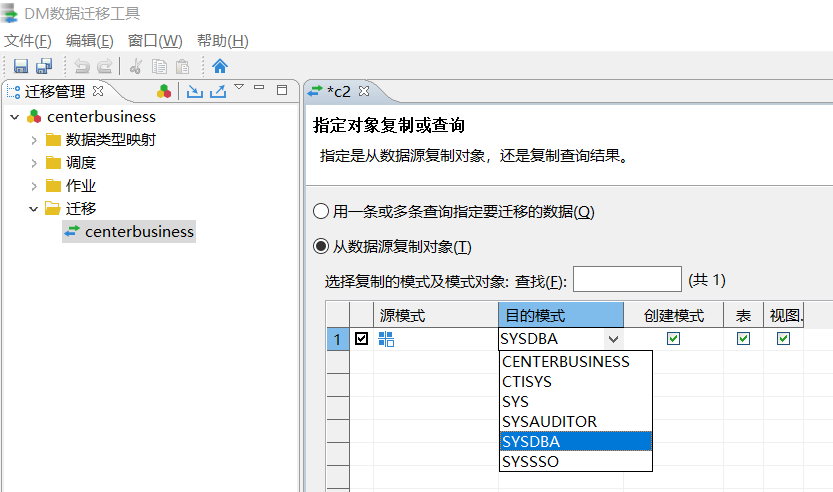Viewport: 833px width, 492px height.
Task: Select 从数据源复制对象 radio option
Action: tap(321, 247)
